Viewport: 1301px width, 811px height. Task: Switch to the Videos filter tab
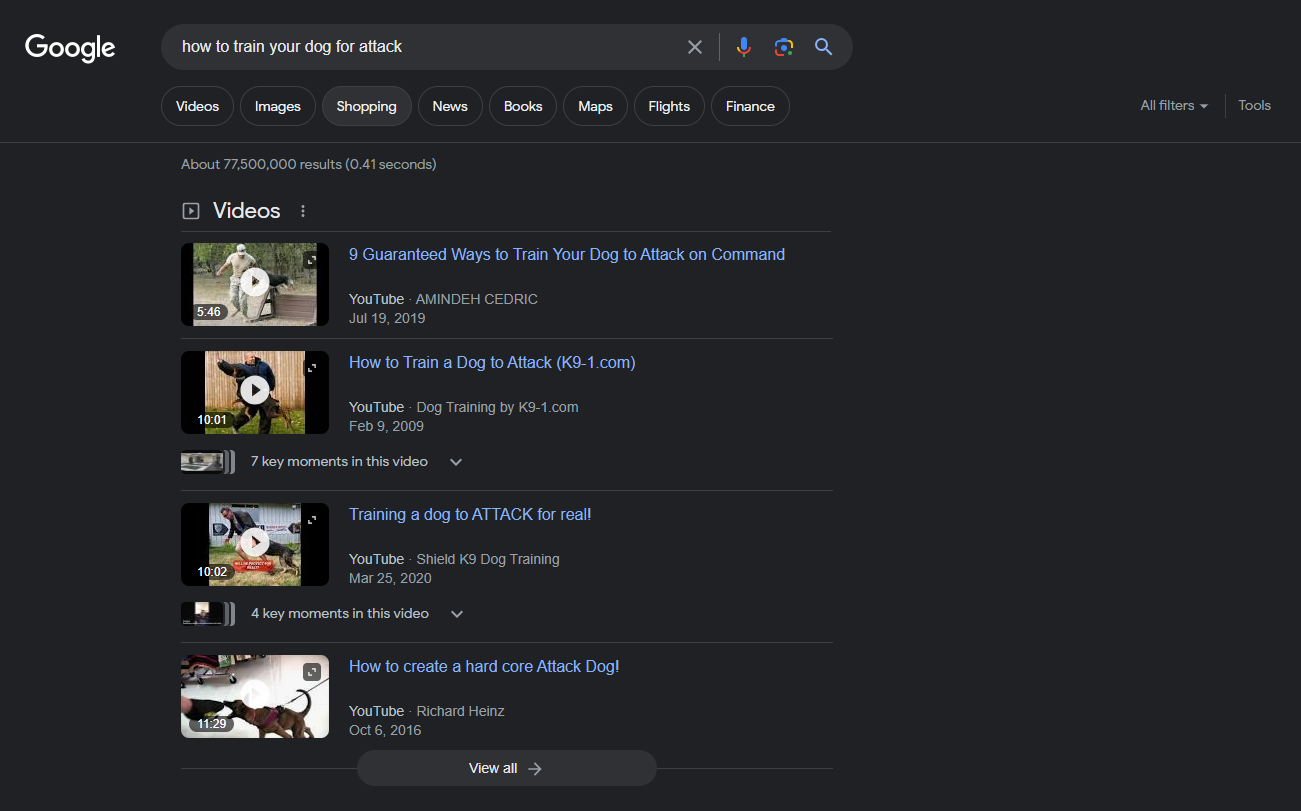tap(197, 106)
